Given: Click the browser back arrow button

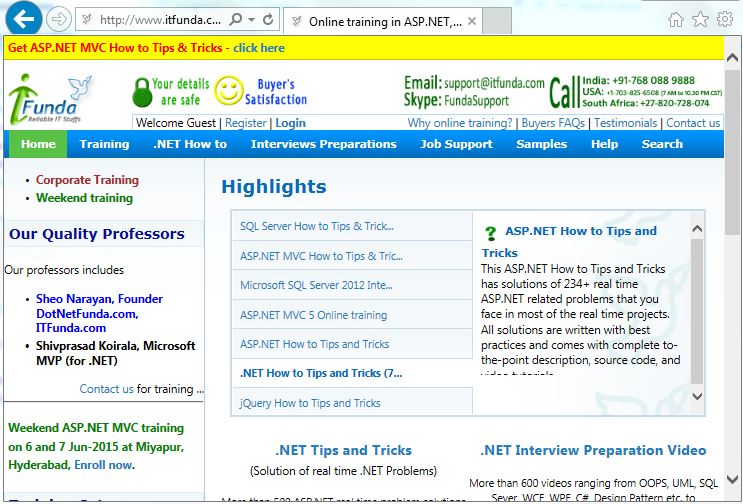Looking at the screenshot, I should (24, 19).
